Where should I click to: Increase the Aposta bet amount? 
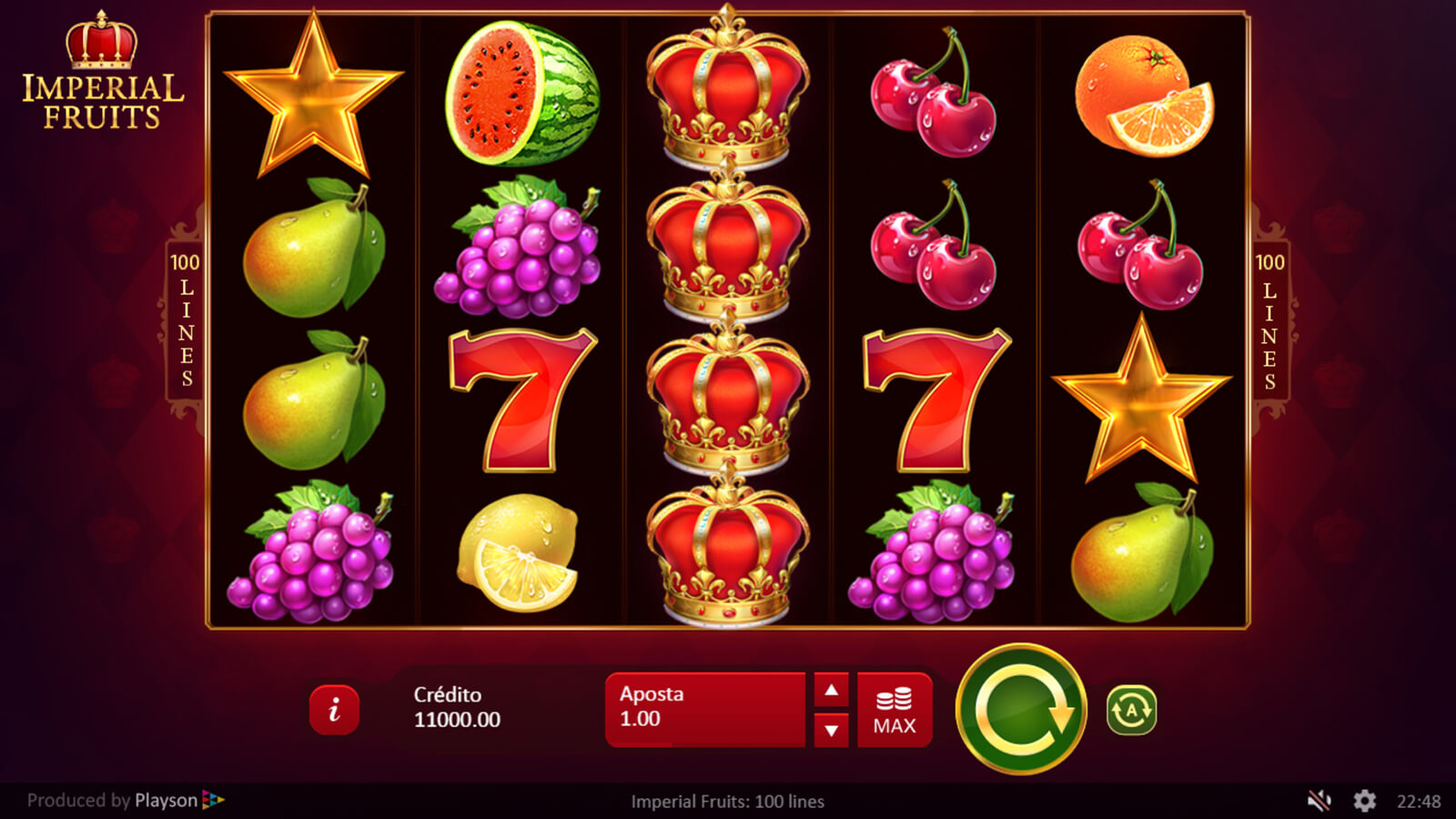pyautogui.click(x=831, y=690)
